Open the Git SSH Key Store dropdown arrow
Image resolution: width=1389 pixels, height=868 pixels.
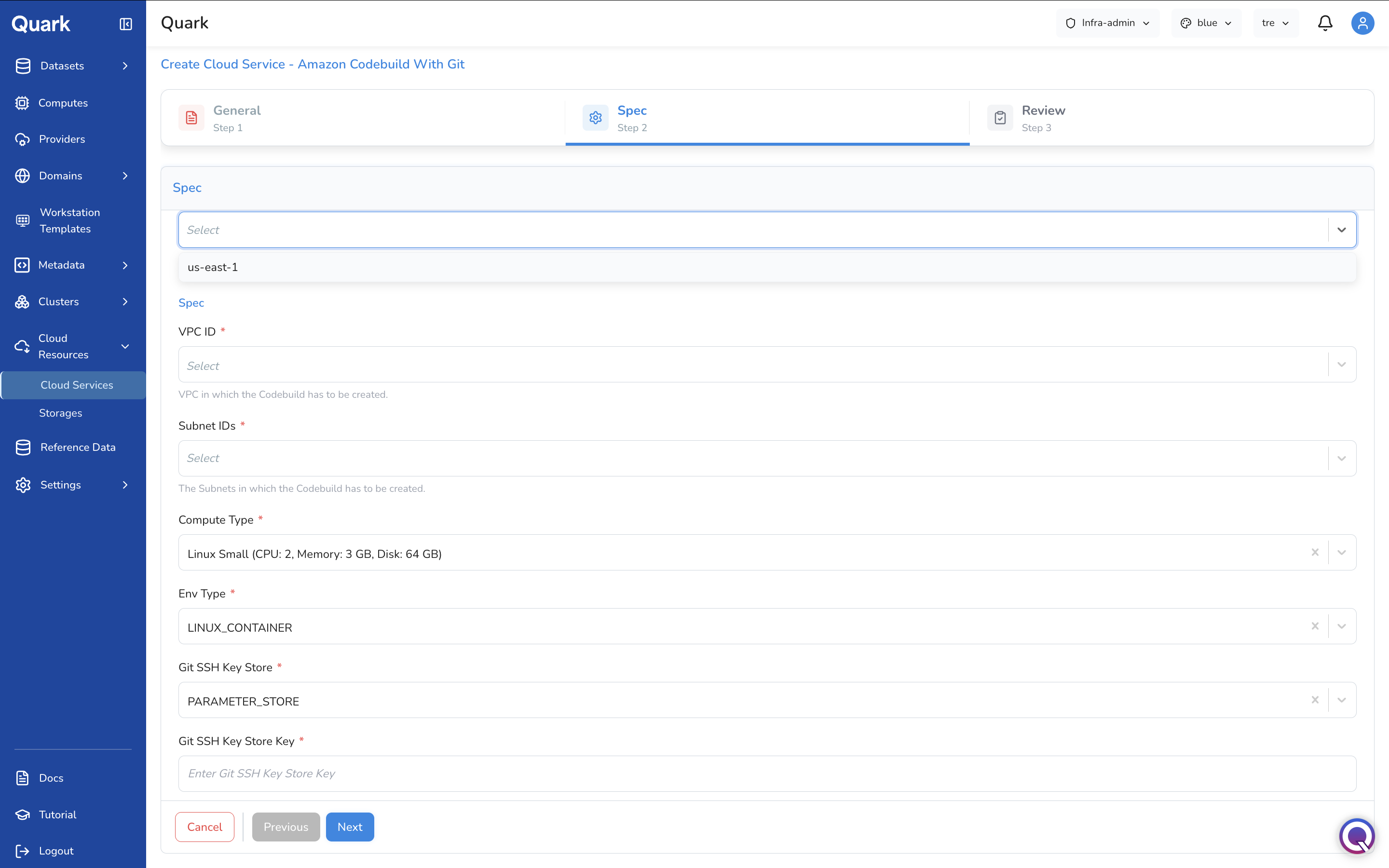pyautogui.click(x=1342, y=700)
